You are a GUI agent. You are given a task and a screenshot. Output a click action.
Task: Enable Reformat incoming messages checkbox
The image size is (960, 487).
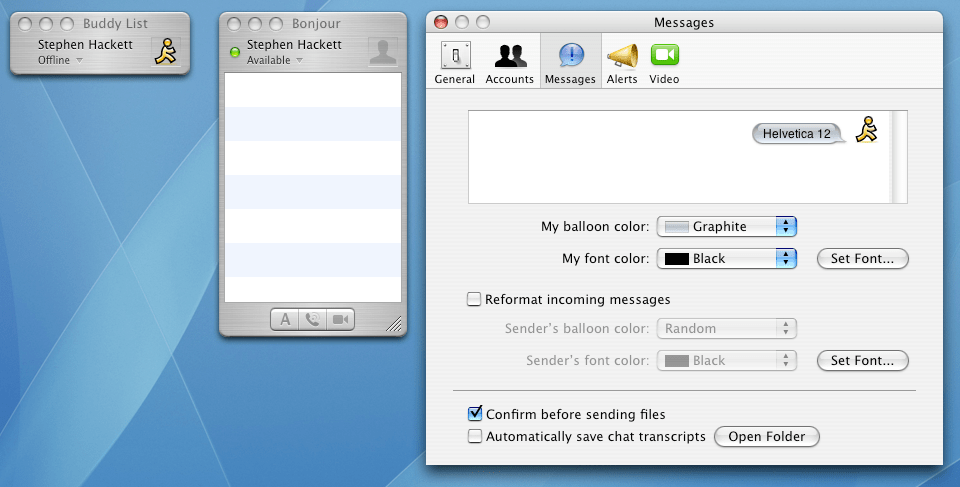(474, 300)
